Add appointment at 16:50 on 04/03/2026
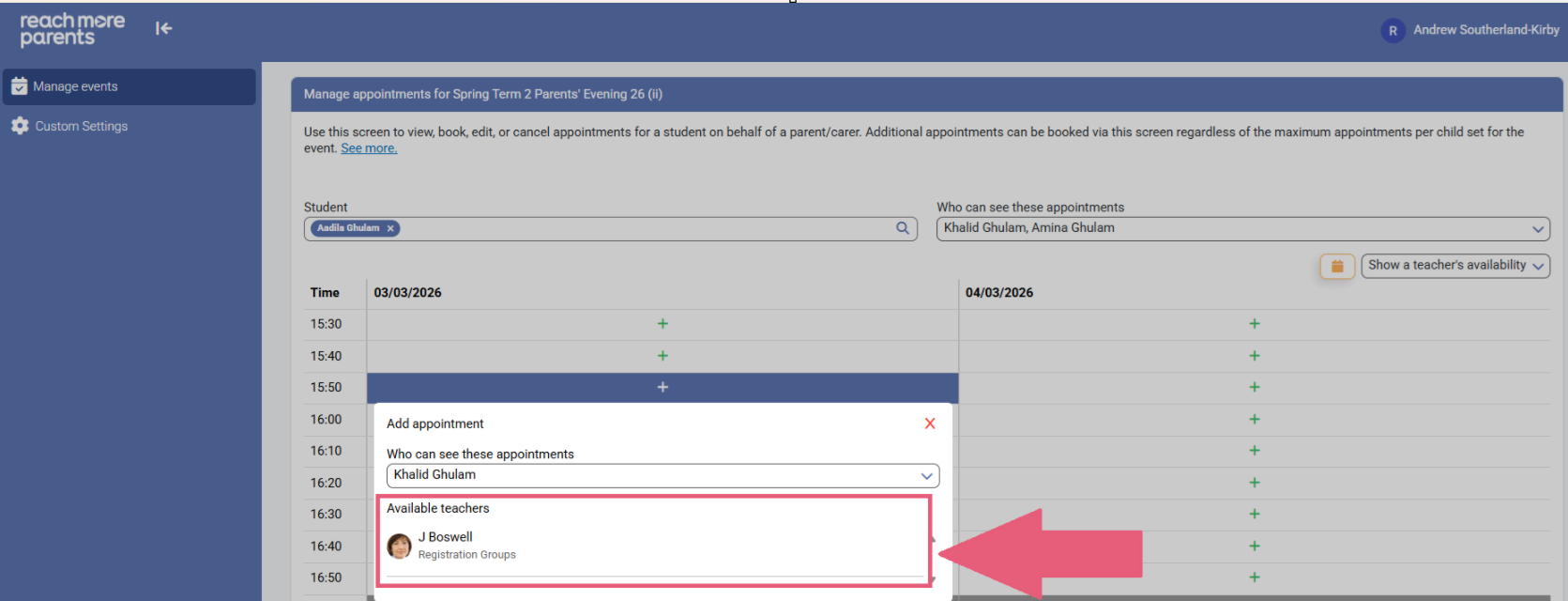 (1254, 578)
